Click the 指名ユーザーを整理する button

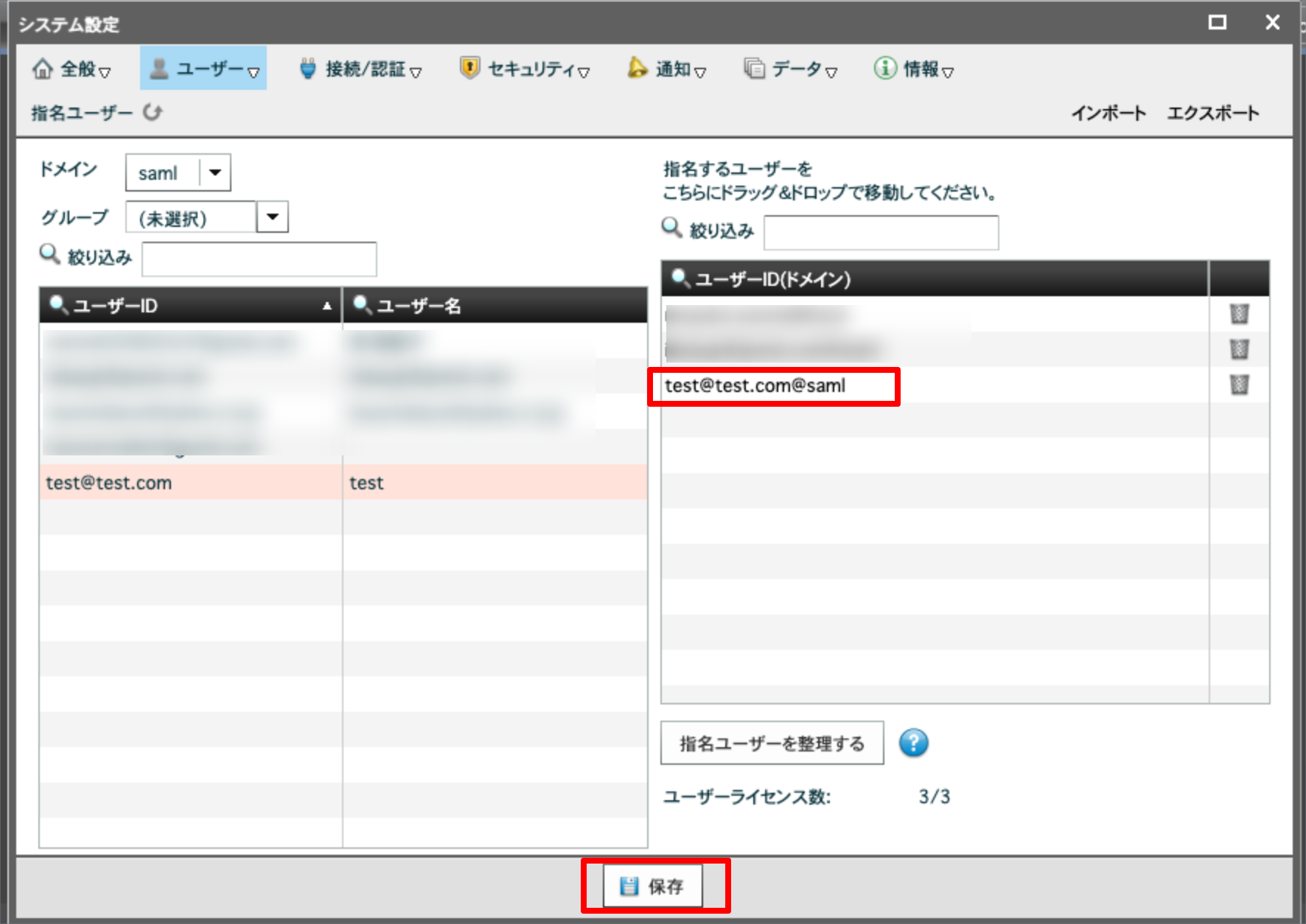[772, 743]
